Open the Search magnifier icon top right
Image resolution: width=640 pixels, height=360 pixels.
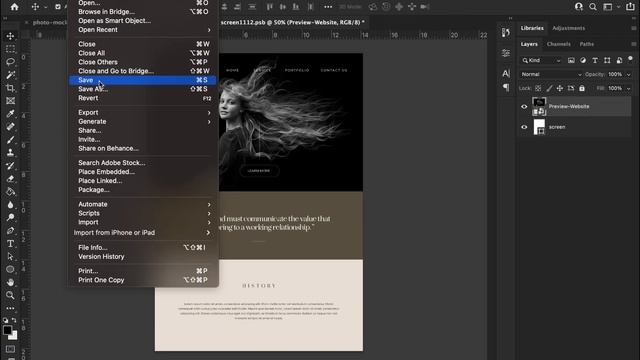[x=593, y=7]
